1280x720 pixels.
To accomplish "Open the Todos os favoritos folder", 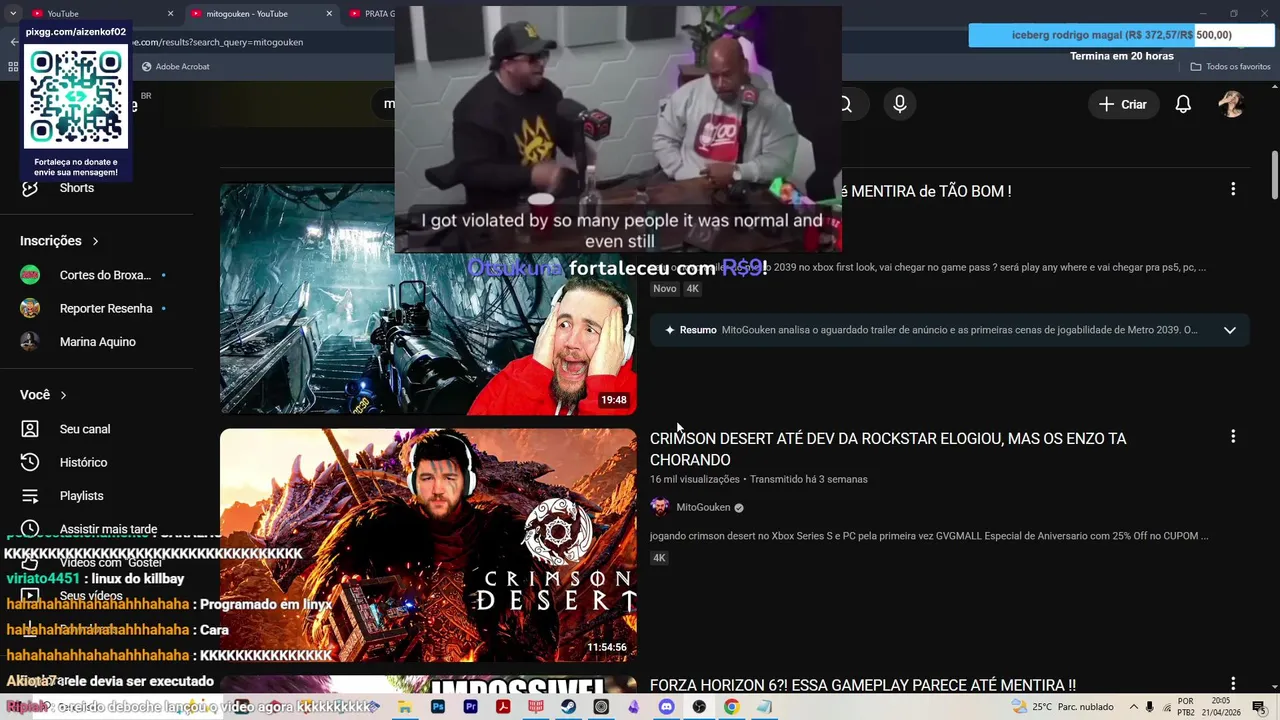I will (1230, 67).
